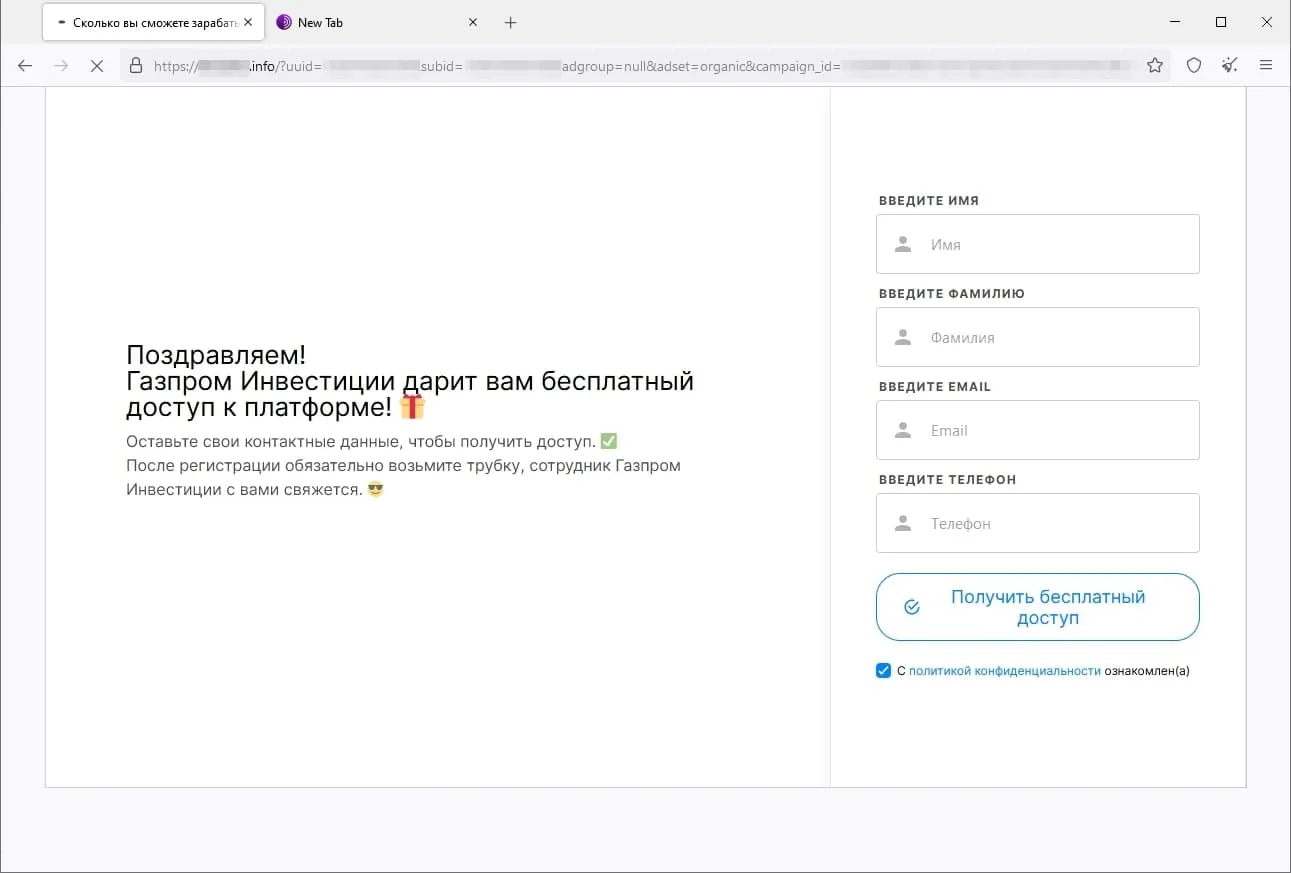Stop page loading with the X button
The width and height of the screenshot is (1291, 873).
[x=97, y=66]
